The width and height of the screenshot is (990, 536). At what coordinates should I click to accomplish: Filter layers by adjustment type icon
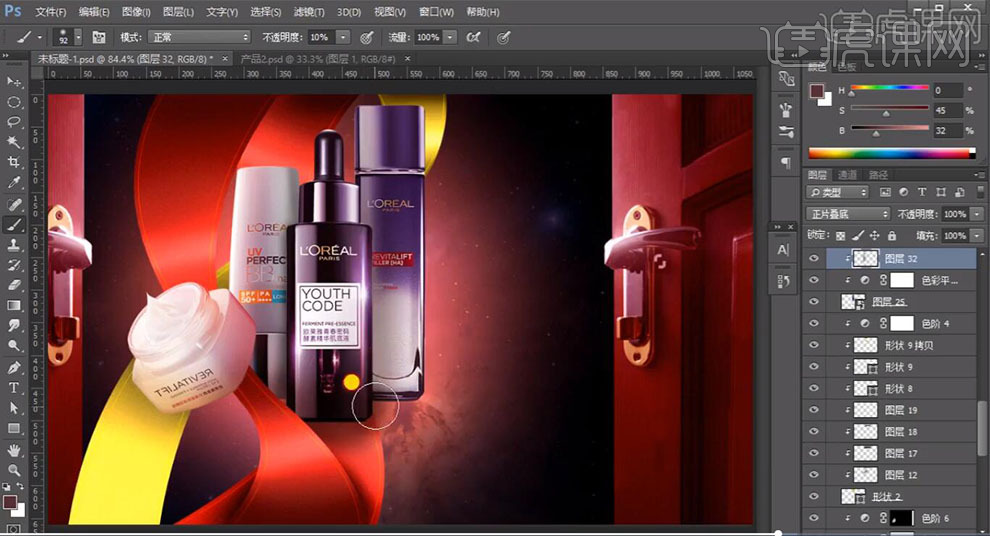coord(904,192)
